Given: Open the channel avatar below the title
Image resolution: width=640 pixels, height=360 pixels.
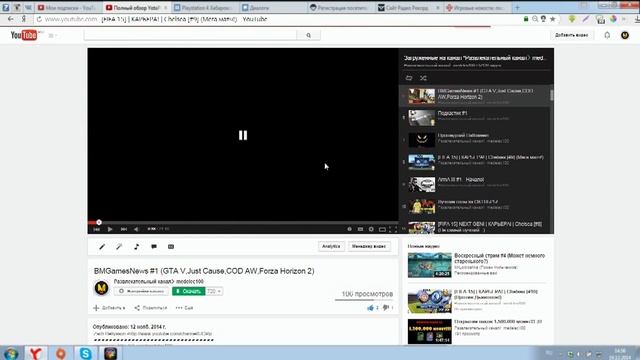Looking at the screenshot, I should pos(101,288).
